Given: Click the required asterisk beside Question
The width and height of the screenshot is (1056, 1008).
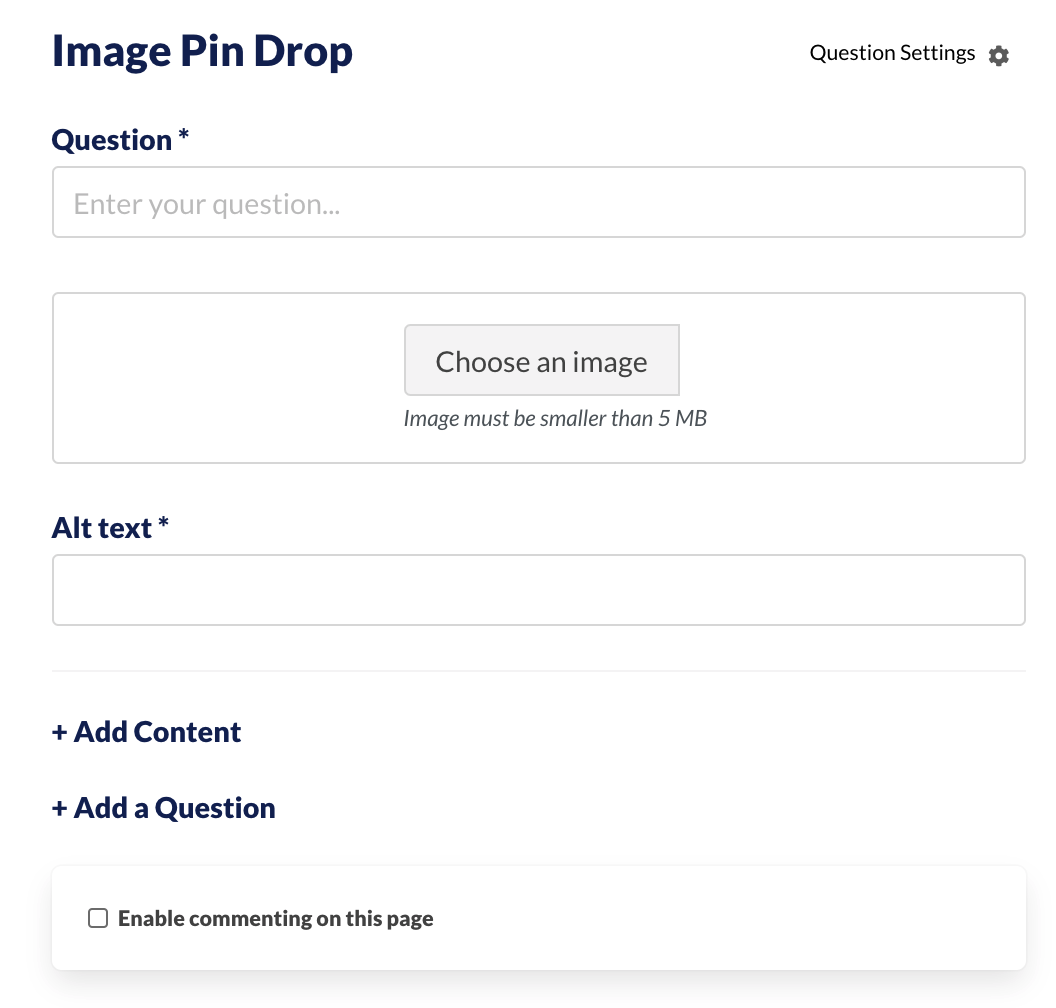Looking at the screenshot, I should pos(183,134).
